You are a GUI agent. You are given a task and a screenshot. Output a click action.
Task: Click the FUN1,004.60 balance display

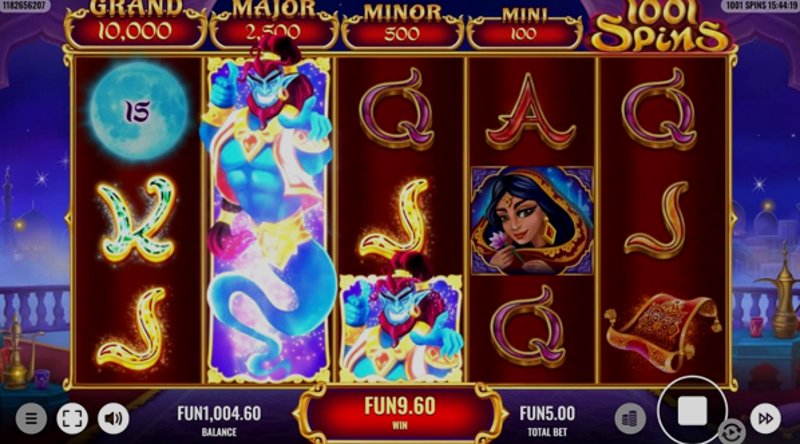coord(219,421)
